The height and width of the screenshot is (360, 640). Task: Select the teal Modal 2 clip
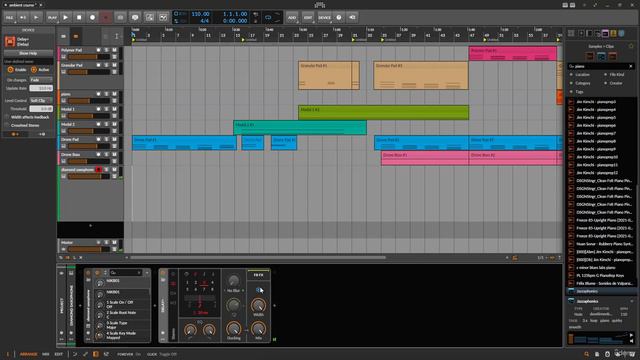pyautogui.click(x=300, y=127)
